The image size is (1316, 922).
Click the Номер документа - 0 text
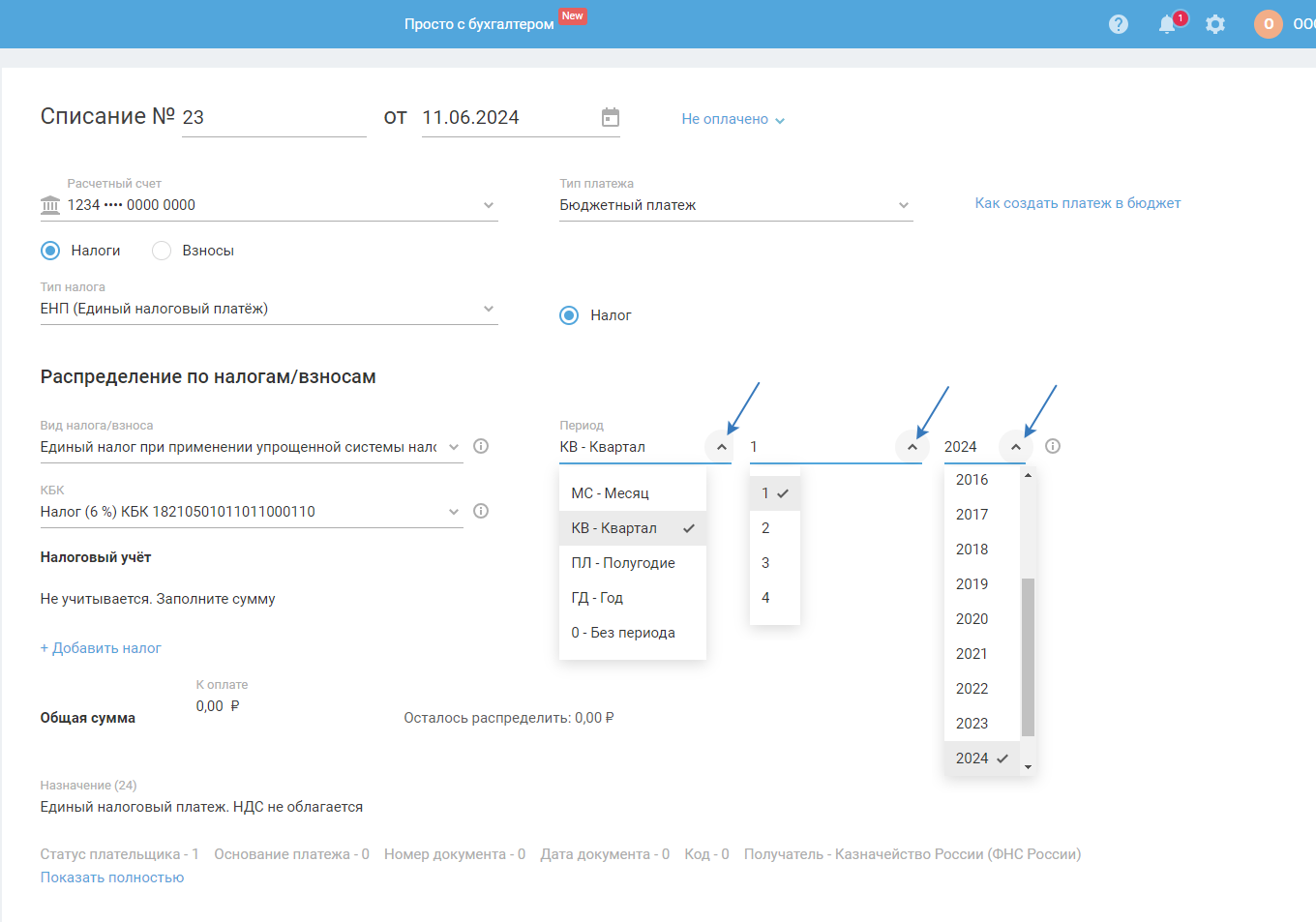[x=455, y=854]
